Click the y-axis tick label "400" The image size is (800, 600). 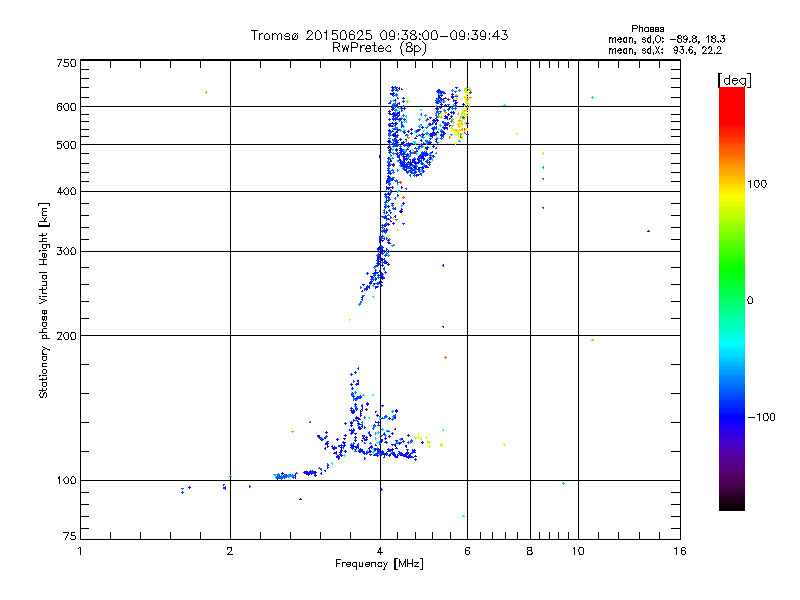coord(66,192)
